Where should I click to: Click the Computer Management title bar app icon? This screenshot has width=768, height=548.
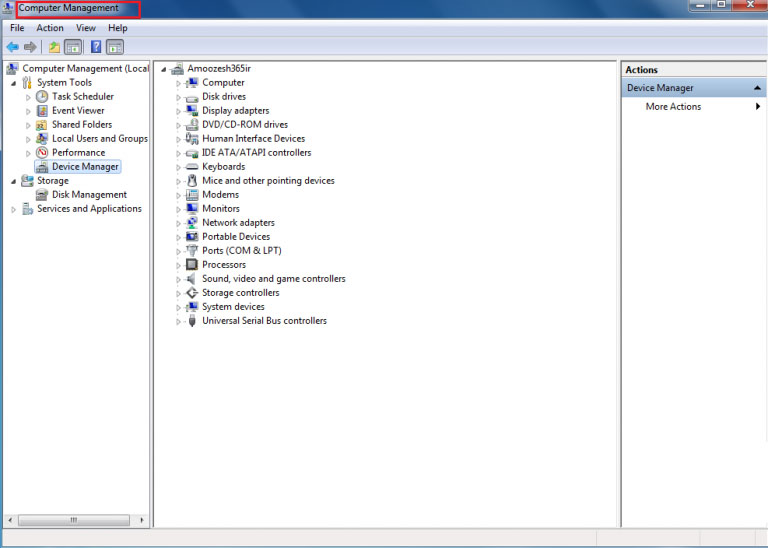[x=8, y=8]
